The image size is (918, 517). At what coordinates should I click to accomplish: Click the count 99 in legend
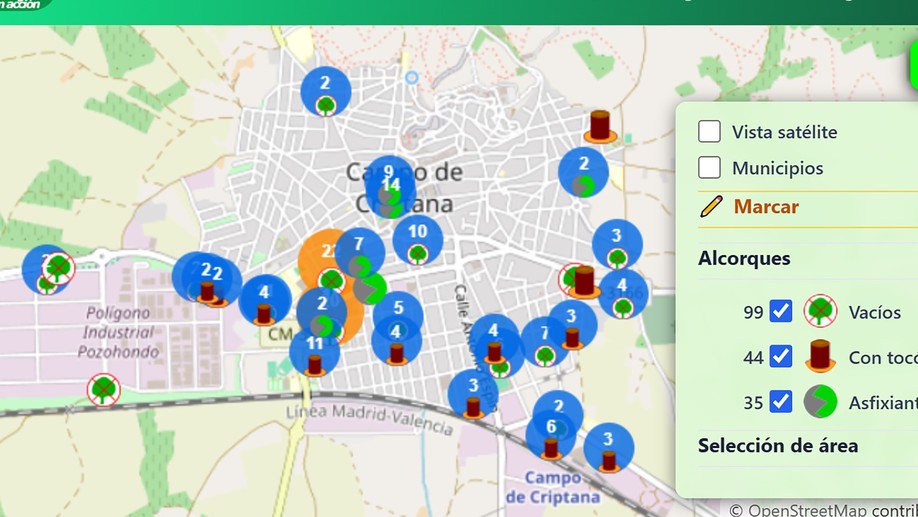point(753,312)
